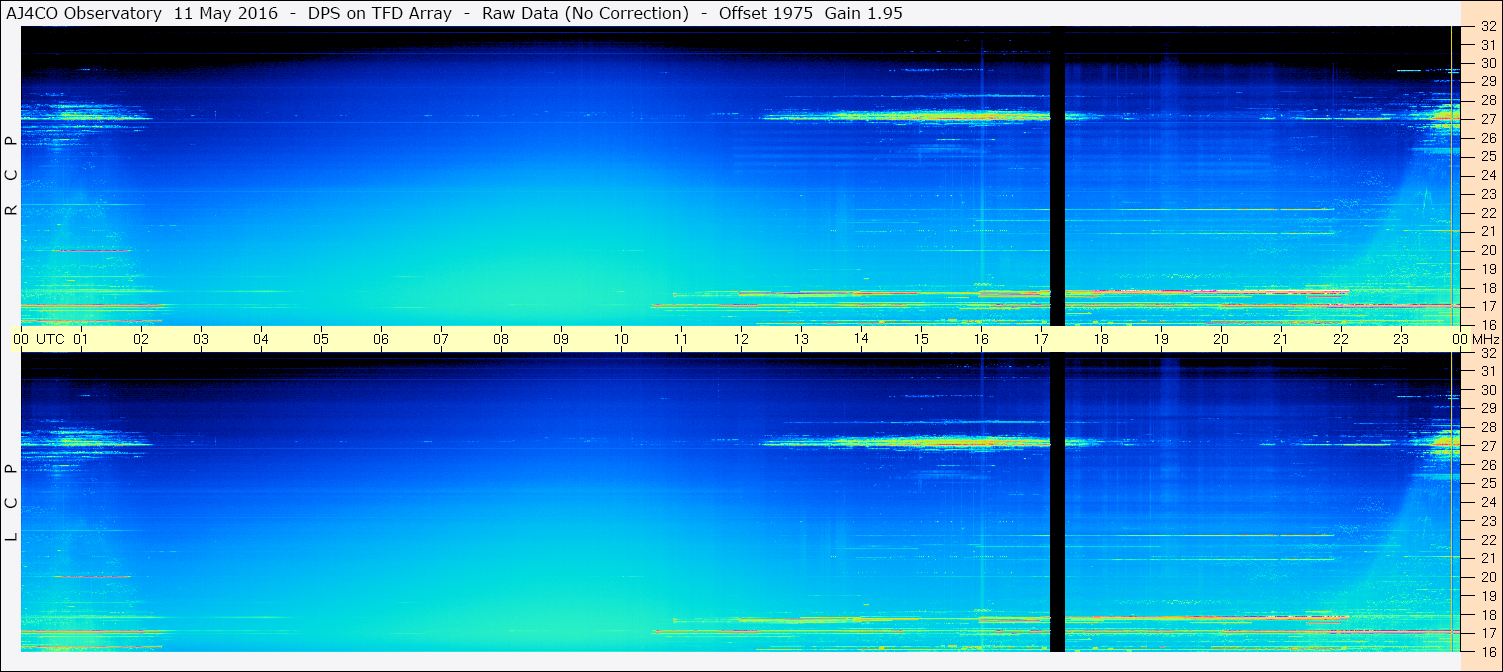Click the "MHz" unit label on time axis
Screen dimensions: 1503x672
(x=1485, y=339)
